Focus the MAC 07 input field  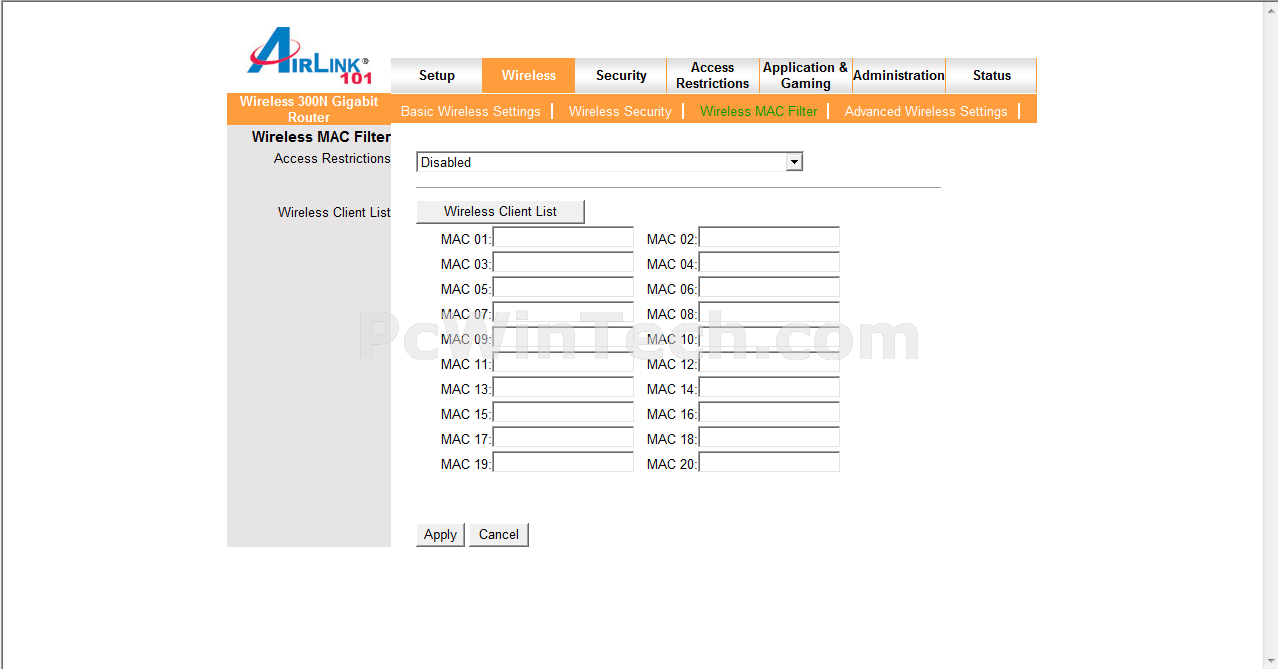(563, 313)
